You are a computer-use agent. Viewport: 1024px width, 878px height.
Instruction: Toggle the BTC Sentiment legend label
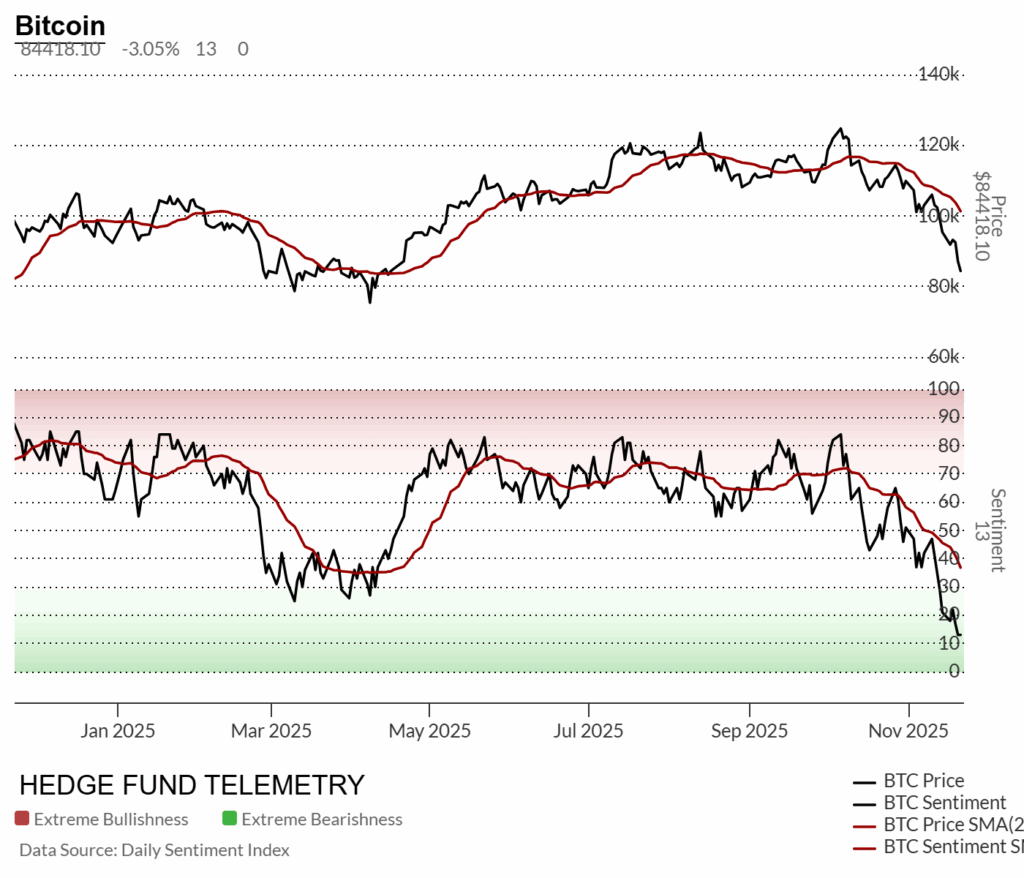click(945, 803)
